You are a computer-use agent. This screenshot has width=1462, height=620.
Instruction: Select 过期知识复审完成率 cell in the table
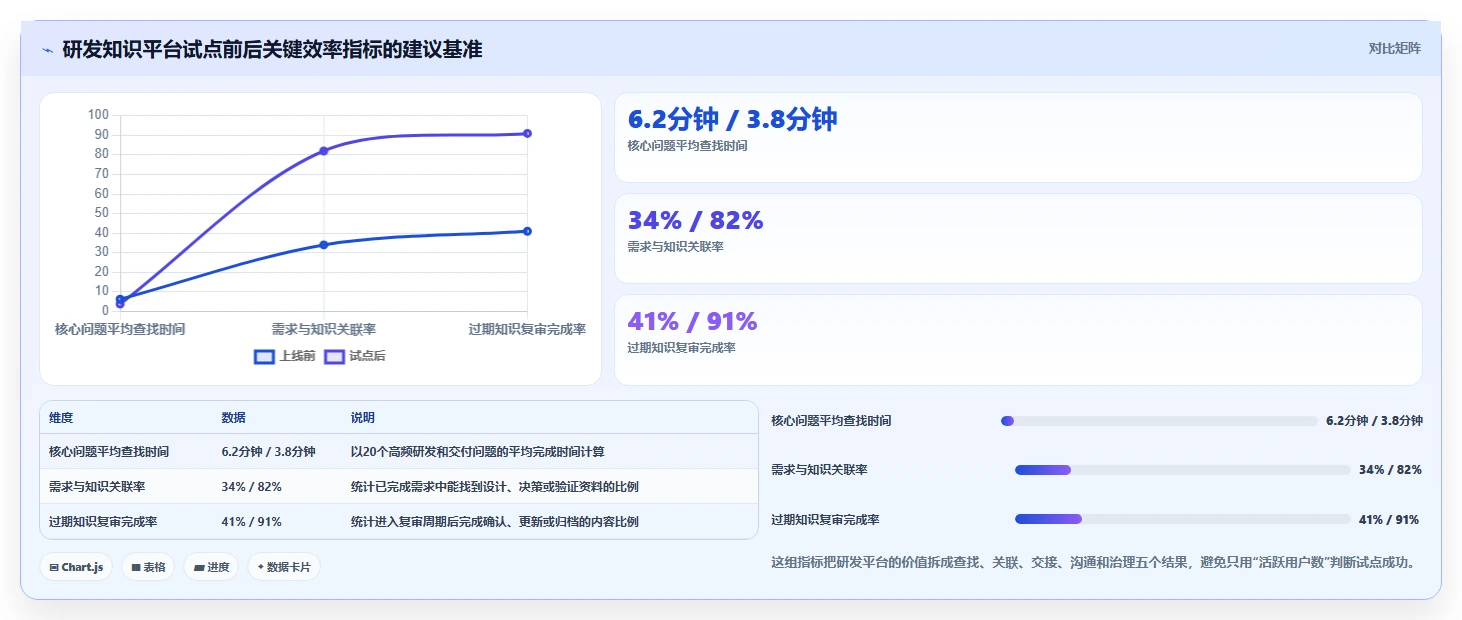pyautogui.click(x=126, y=522)
